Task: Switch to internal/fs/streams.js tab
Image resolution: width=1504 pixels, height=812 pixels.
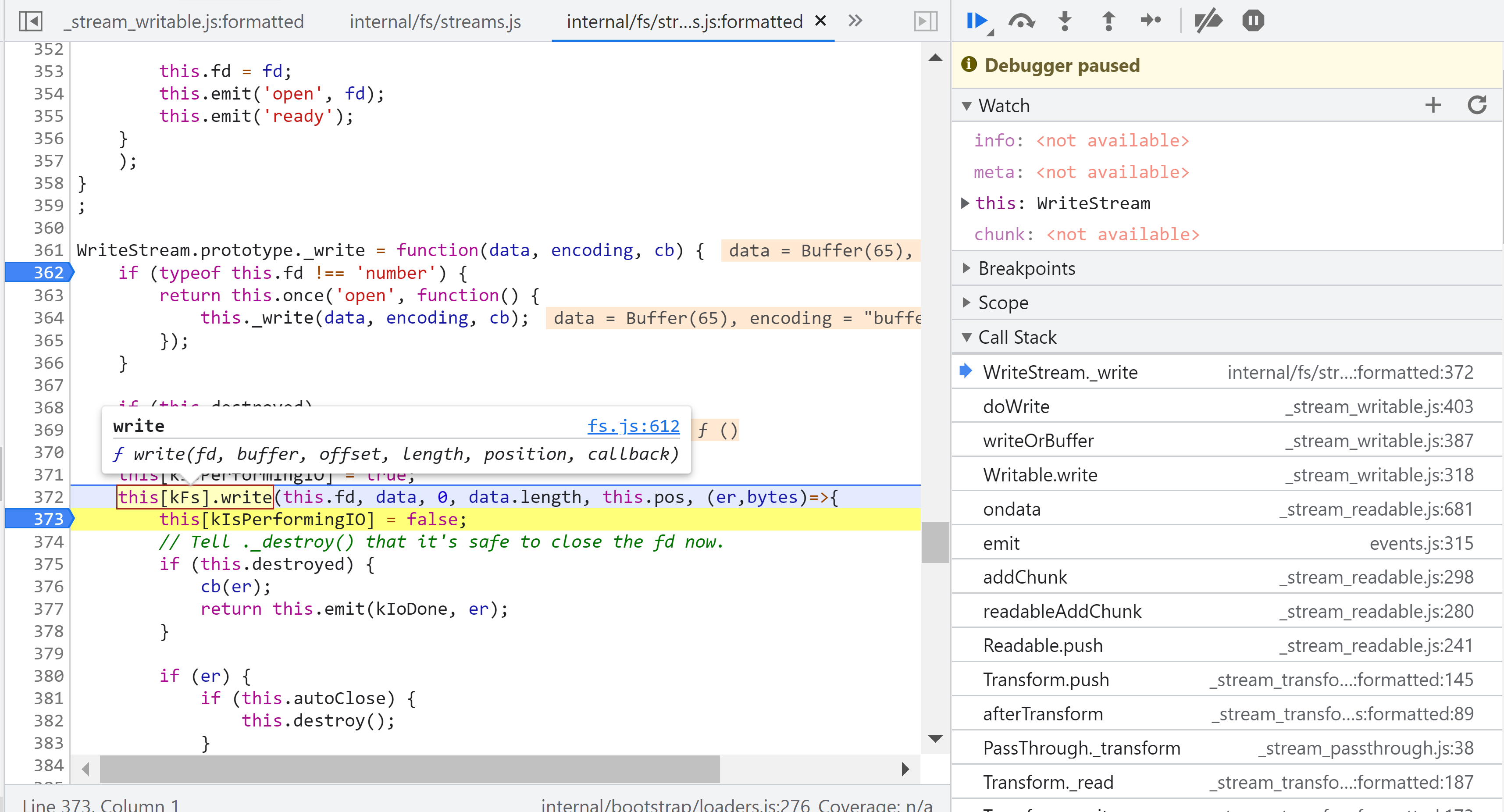Action: 435,21
